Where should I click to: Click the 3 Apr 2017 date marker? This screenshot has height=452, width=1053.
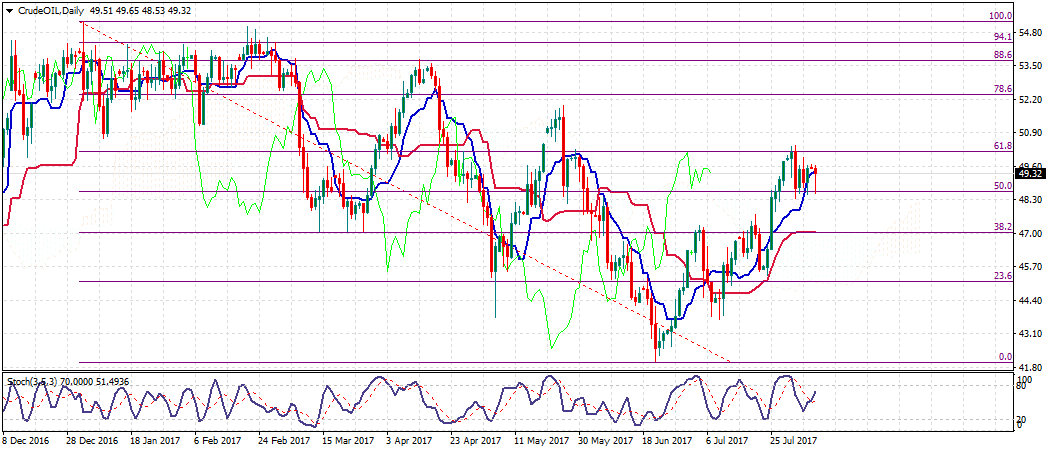click(410, 439)
